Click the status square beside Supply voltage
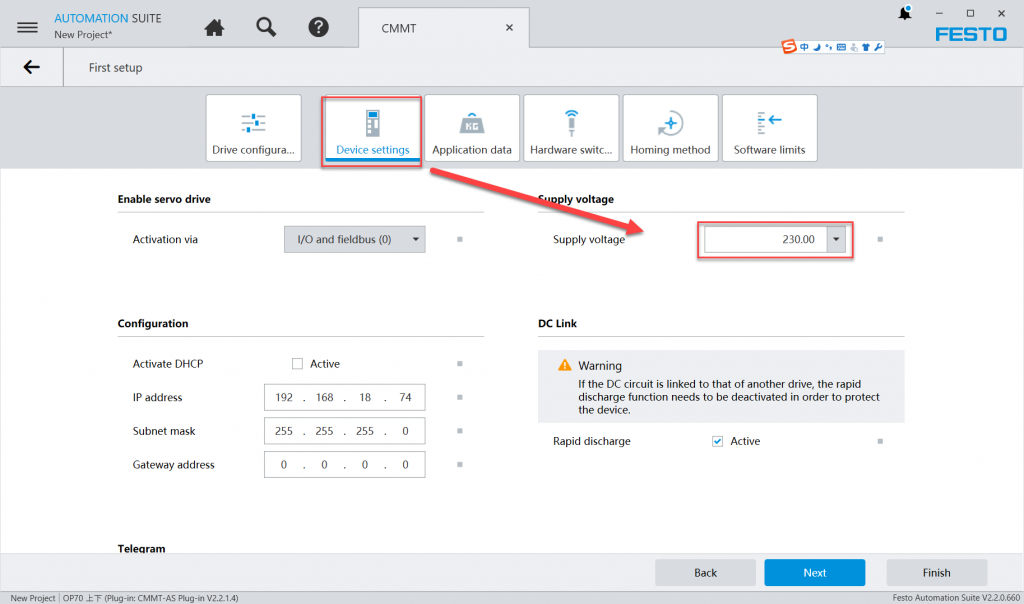This screenshot has width=1024, height=604. click(x=880, y=240)
